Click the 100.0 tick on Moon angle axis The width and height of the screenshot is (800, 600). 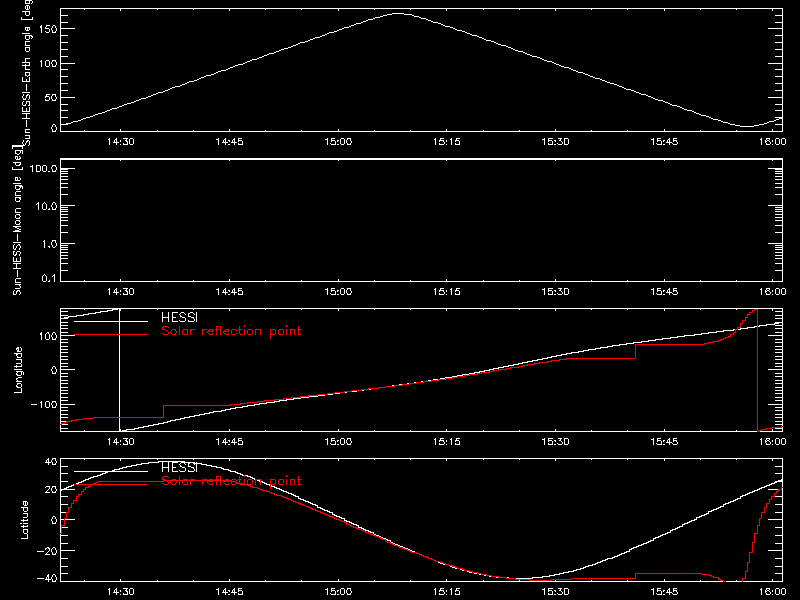[x=43, y=168]
